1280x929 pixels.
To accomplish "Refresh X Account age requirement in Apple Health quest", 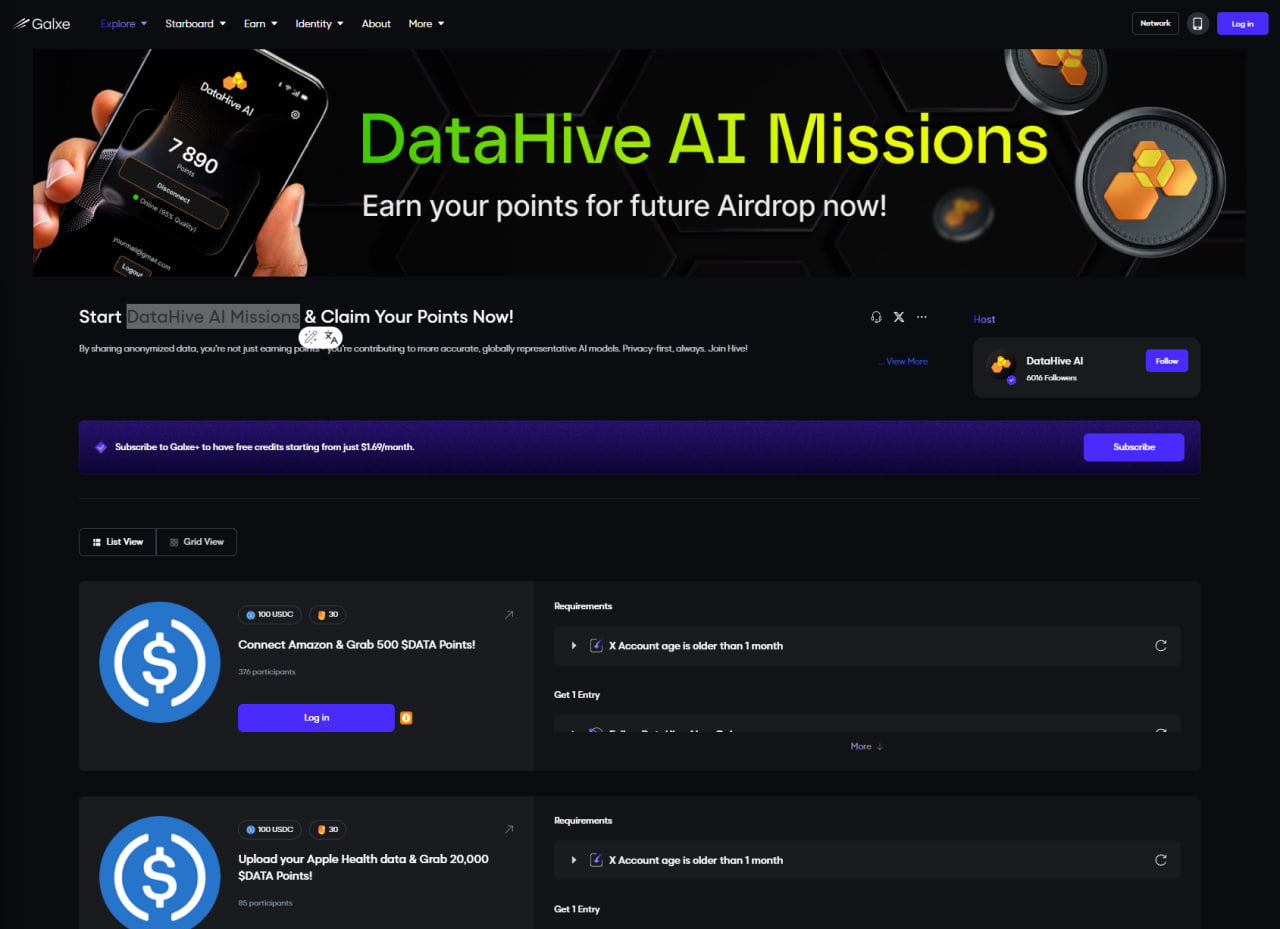I will 1161,860.
